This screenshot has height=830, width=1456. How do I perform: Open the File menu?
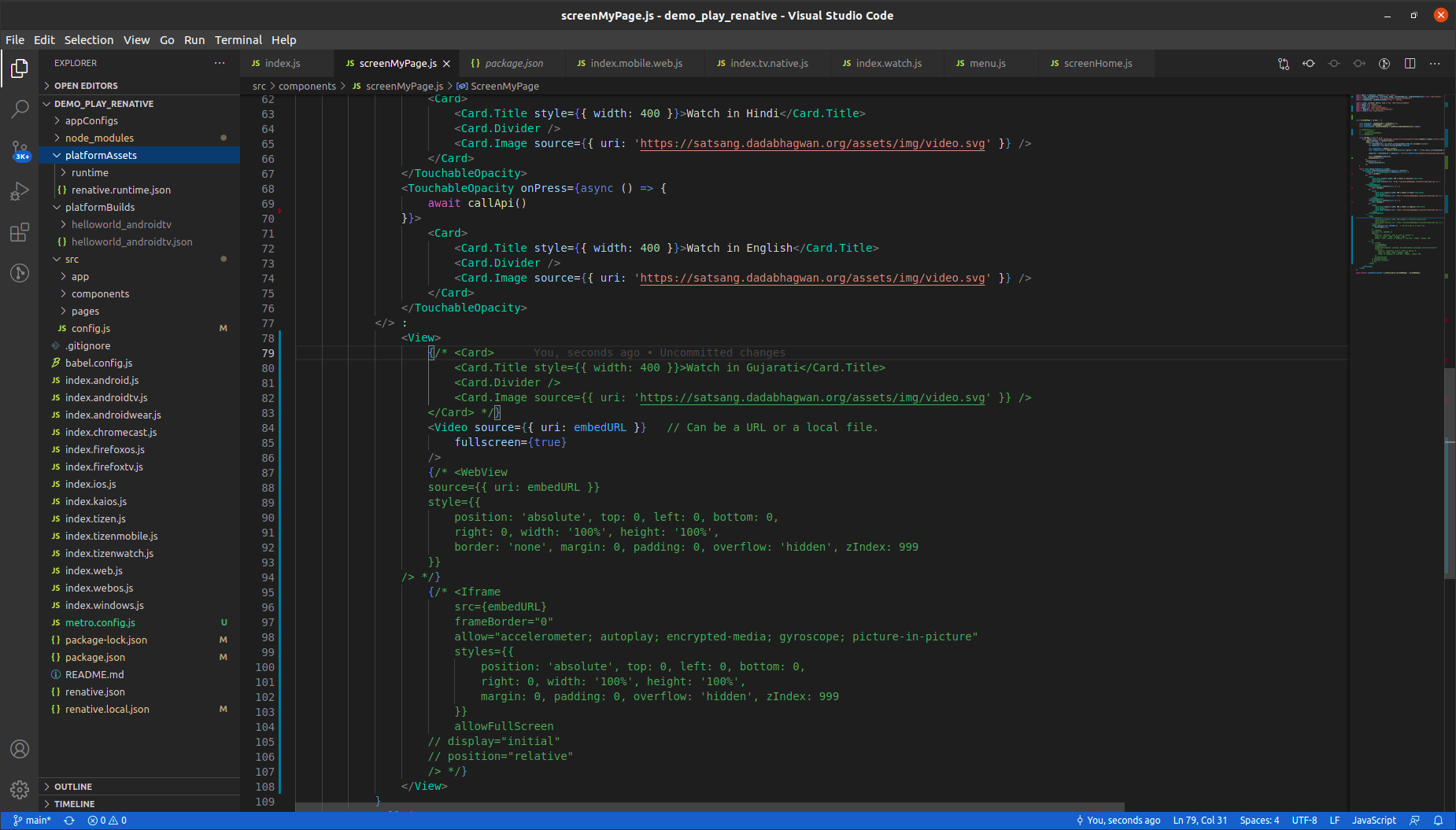pos(15,40)
